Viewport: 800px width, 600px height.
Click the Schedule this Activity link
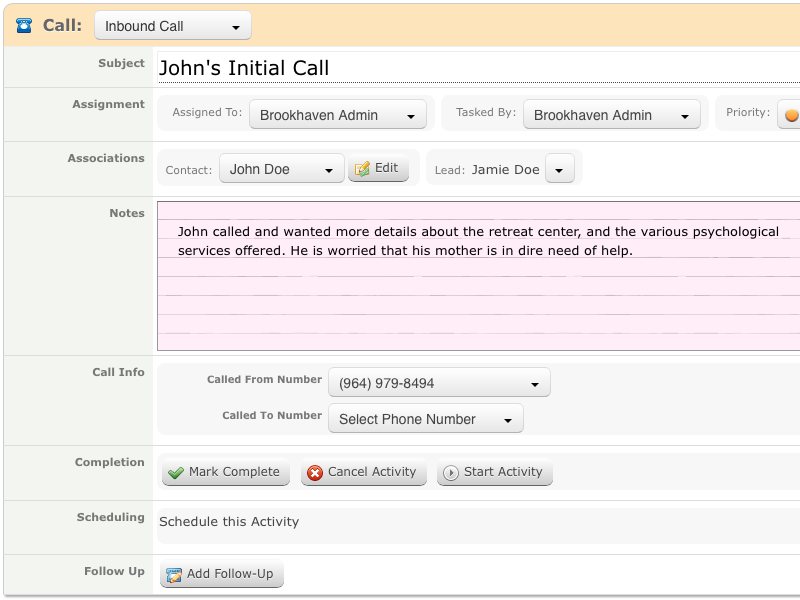229,521
